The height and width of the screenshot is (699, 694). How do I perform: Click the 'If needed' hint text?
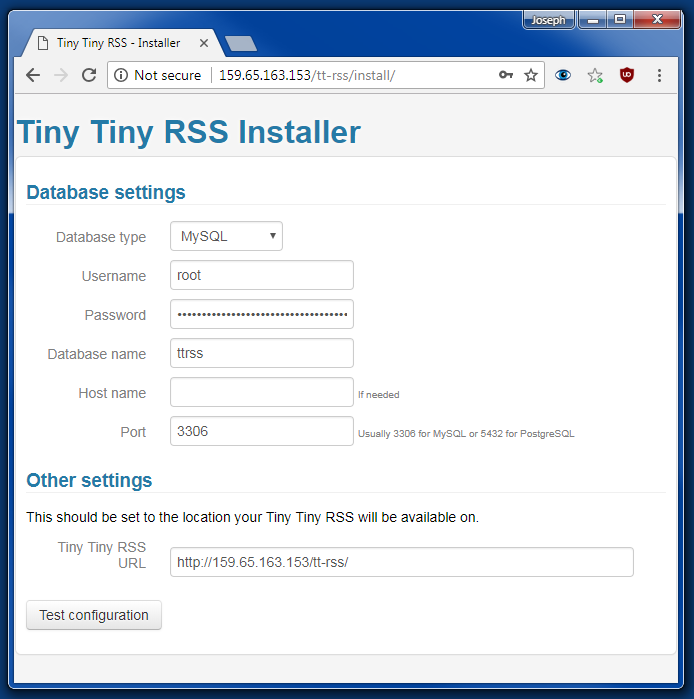click(379, 395)
